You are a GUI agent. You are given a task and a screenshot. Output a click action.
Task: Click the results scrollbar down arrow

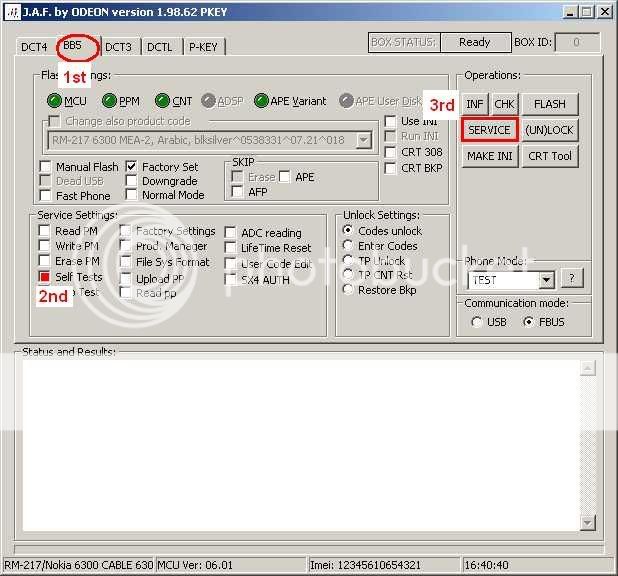tap(587, 523)
